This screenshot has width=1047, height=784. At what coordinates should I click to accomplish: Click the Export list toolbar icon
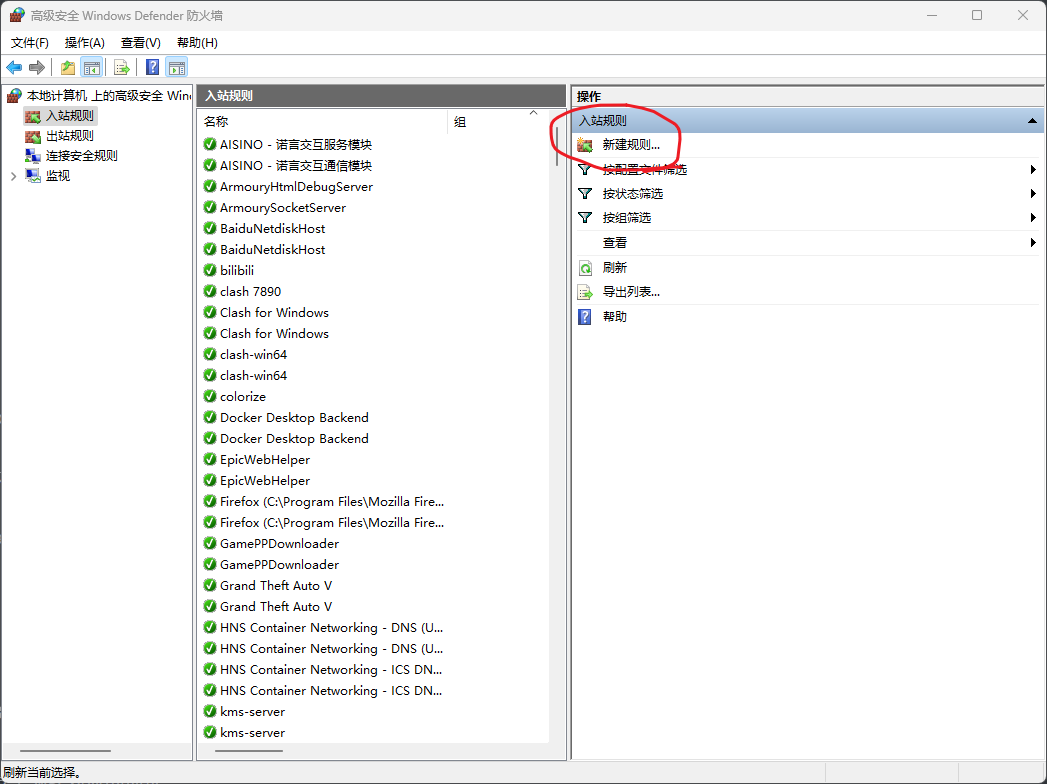(x=122, y=67)
